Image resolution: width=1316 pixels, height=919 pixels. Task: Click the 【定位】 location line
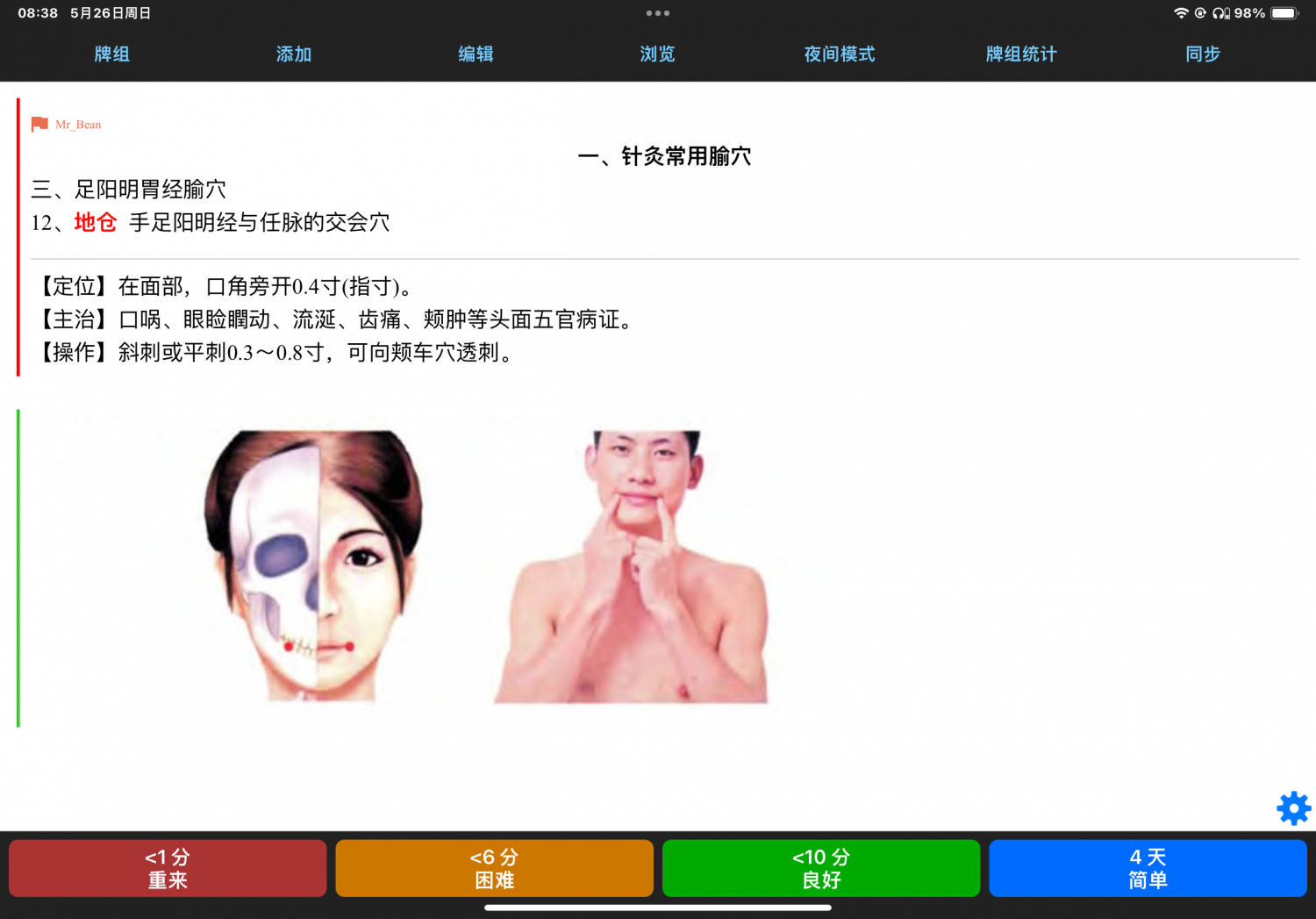[223, 287]
